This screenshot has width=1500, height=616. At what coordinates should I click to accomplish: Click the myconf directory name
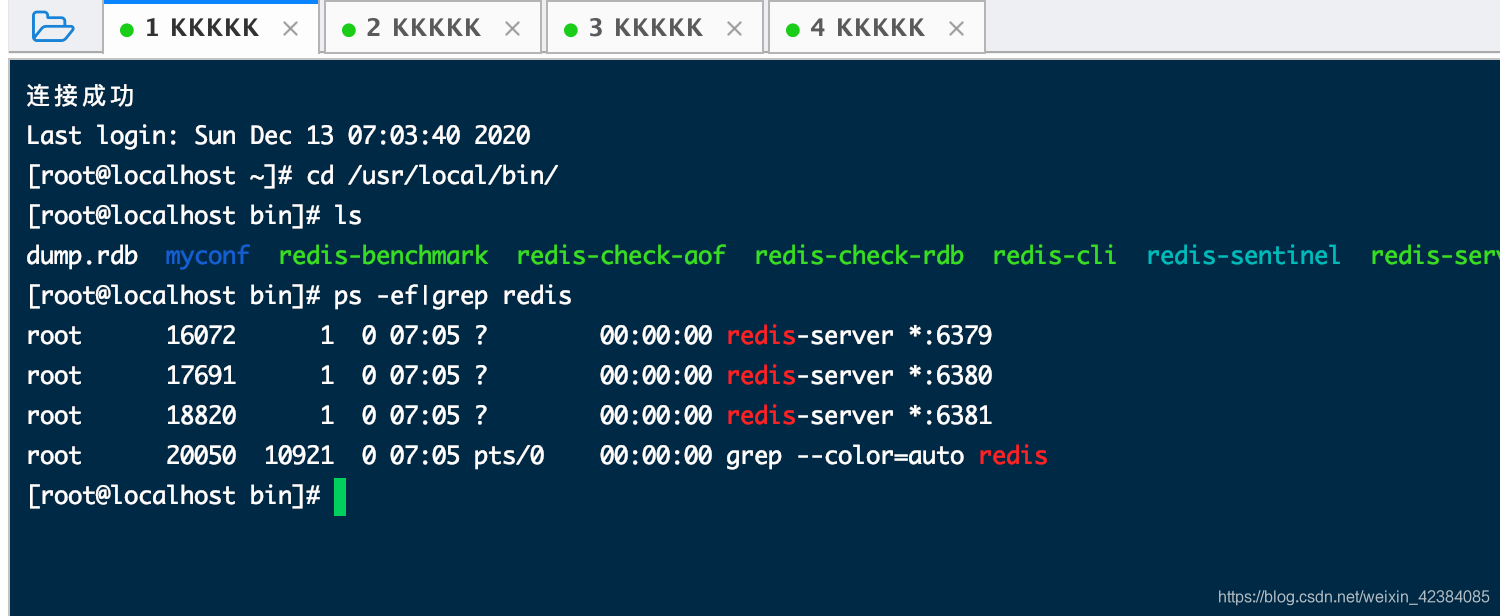[x=208, y=256]
